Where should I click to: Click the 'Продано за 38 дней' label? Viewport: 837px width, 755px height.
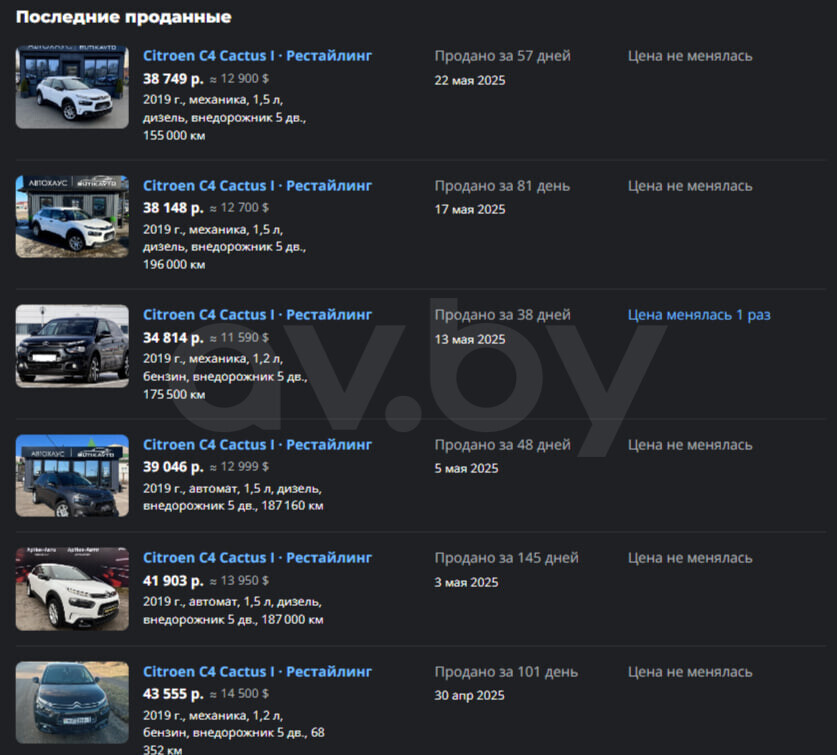coord(502,315)
